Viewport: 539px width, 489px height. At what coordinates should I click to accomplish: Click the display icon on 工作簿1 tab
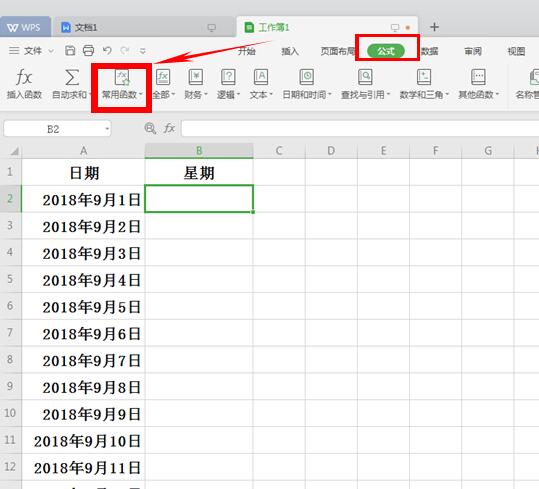(x=395, y=27)
